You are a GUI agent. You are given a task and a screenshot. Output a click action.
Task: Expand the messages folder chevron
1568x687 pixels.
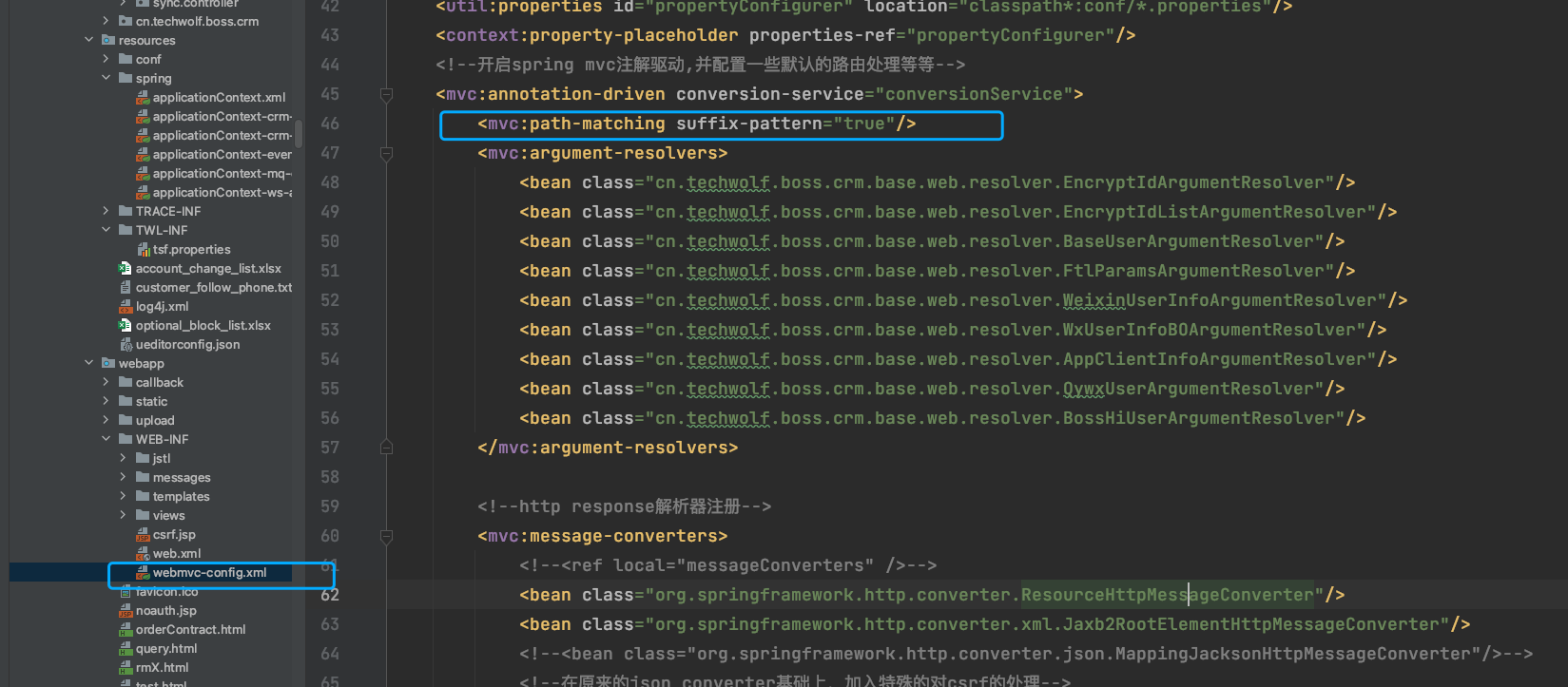point(123,477)
